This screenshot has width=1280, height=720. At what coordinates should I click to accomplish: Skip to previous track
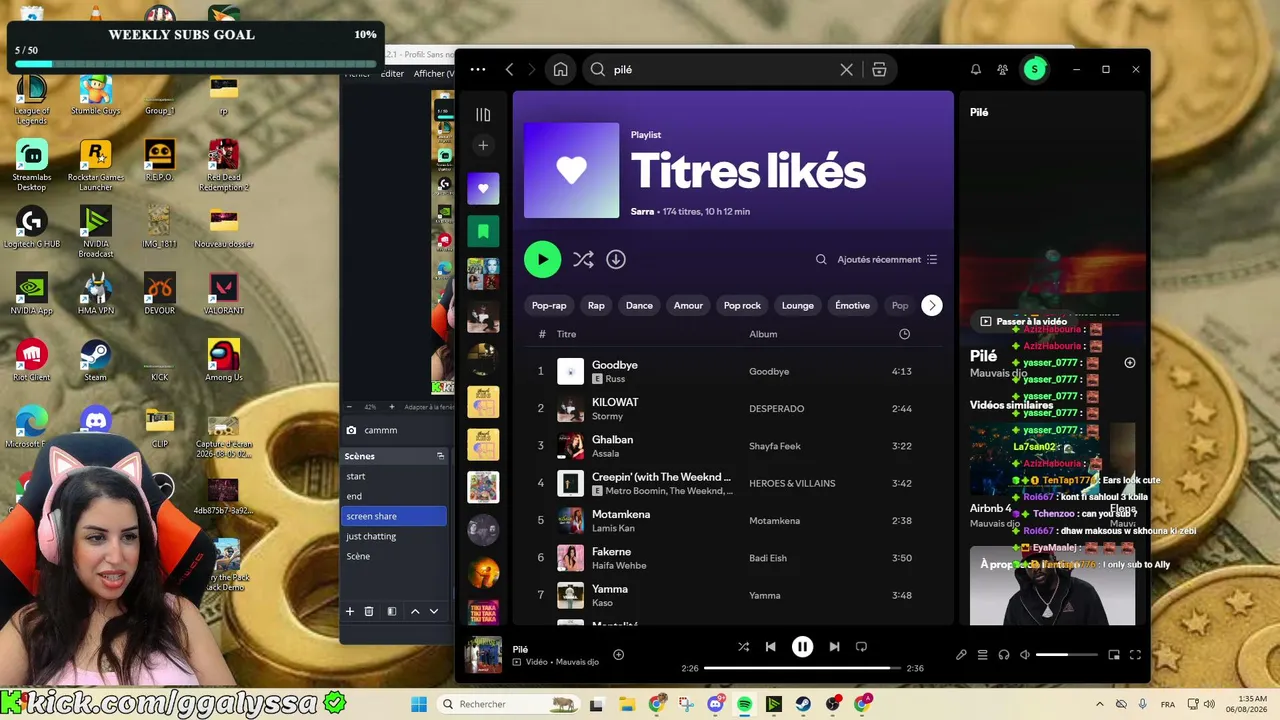click(770, 647)
